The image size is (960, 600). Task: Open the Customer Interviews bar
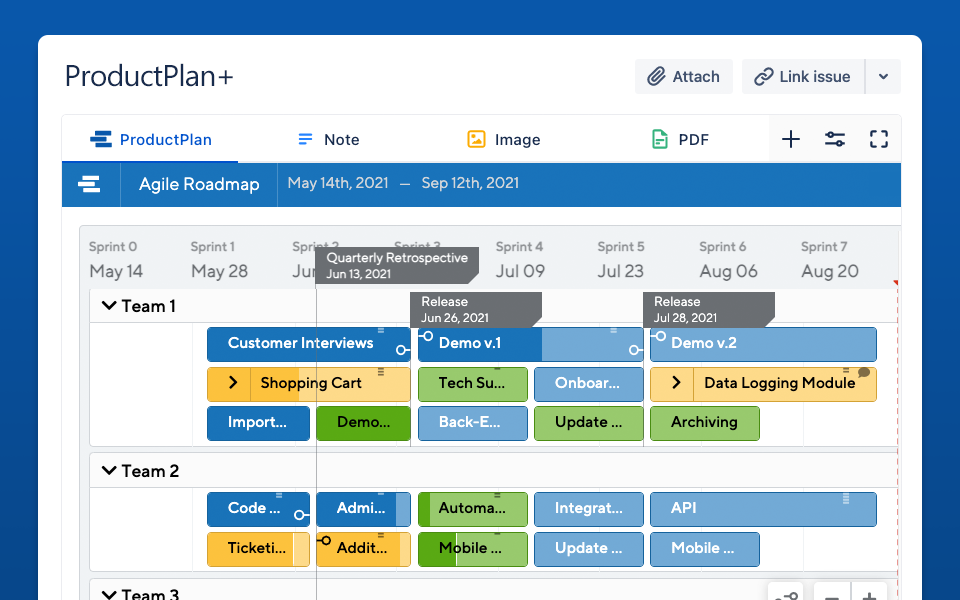click(309, 344)
